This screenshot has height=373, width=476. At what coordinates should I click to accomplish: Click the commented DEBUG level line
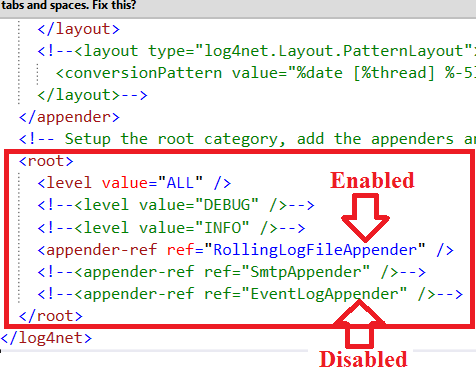[x=176, y=205]
